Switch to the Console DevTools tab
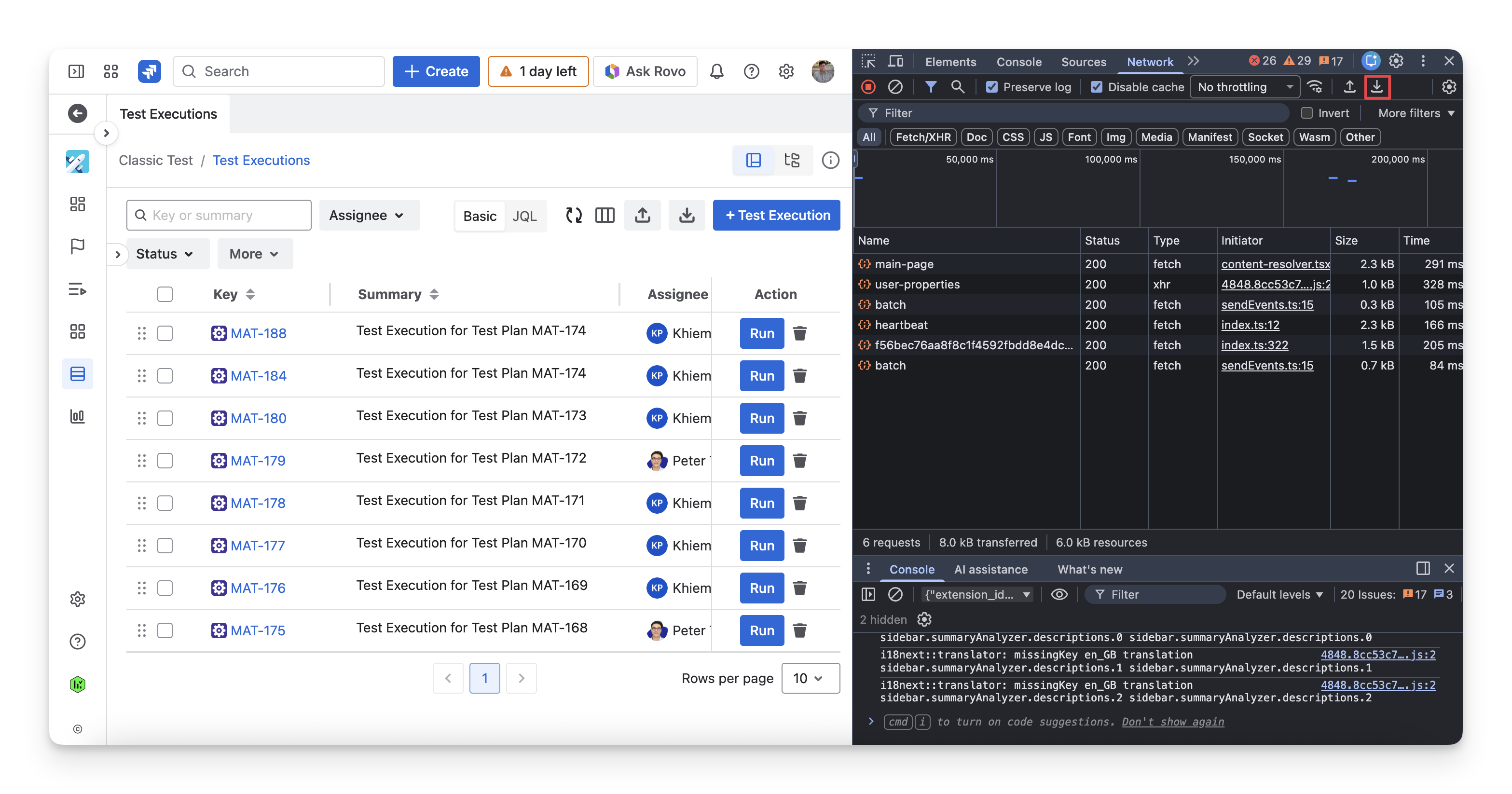The image size is (1512, 794). click(x=1018, y=62)
